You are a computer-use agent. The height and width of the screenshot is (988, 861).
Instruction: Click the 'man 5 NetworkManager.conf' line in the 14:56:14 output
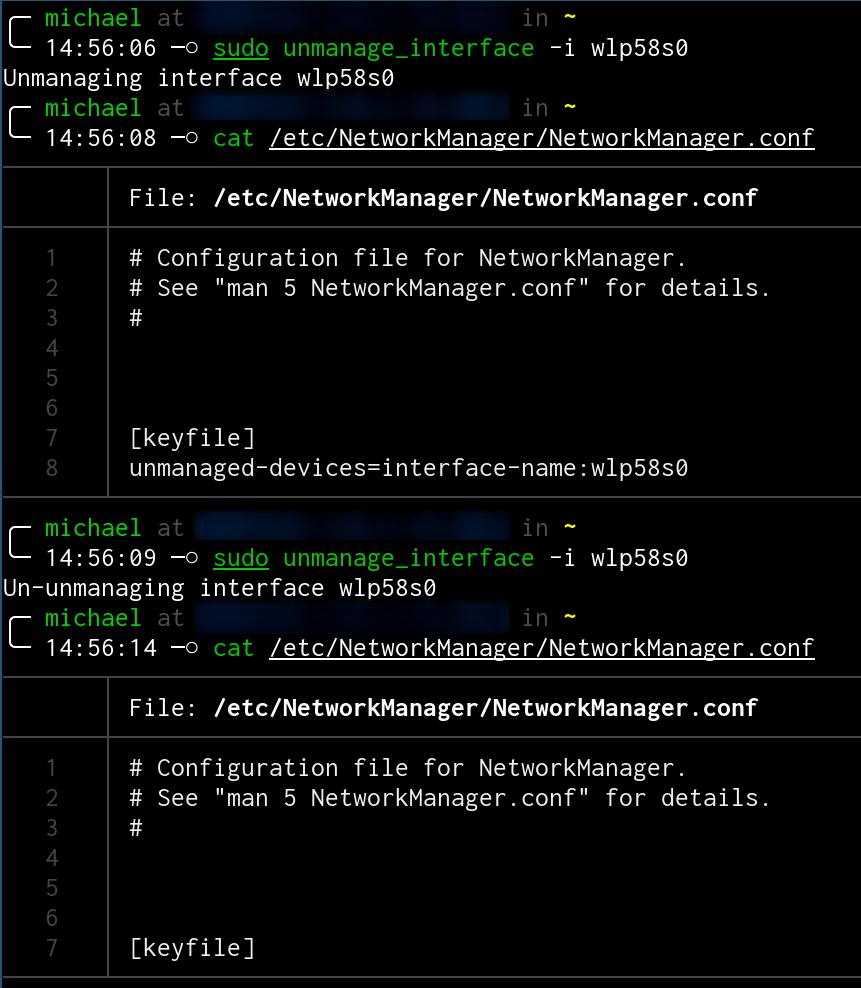(449, 798)
